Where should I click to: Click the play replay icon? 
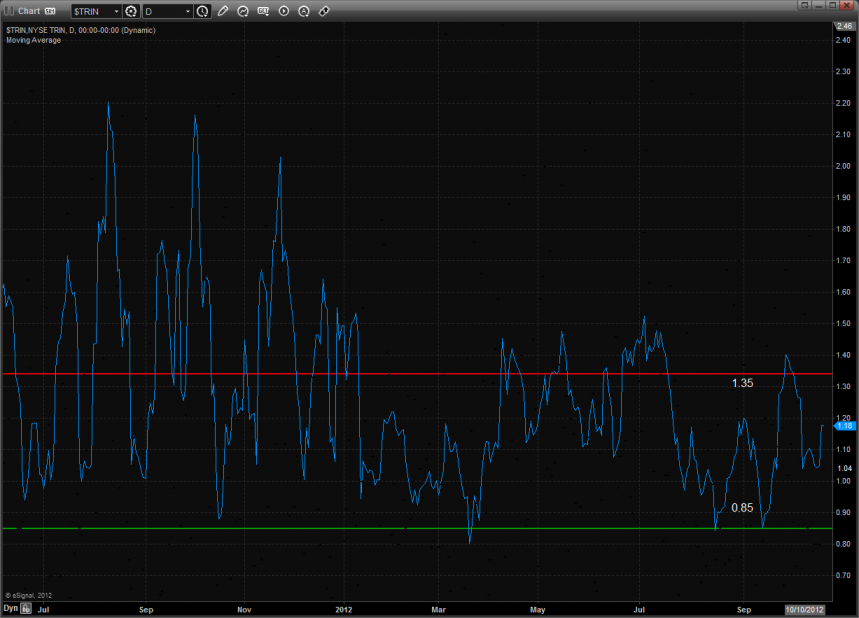tap(284, 11)
